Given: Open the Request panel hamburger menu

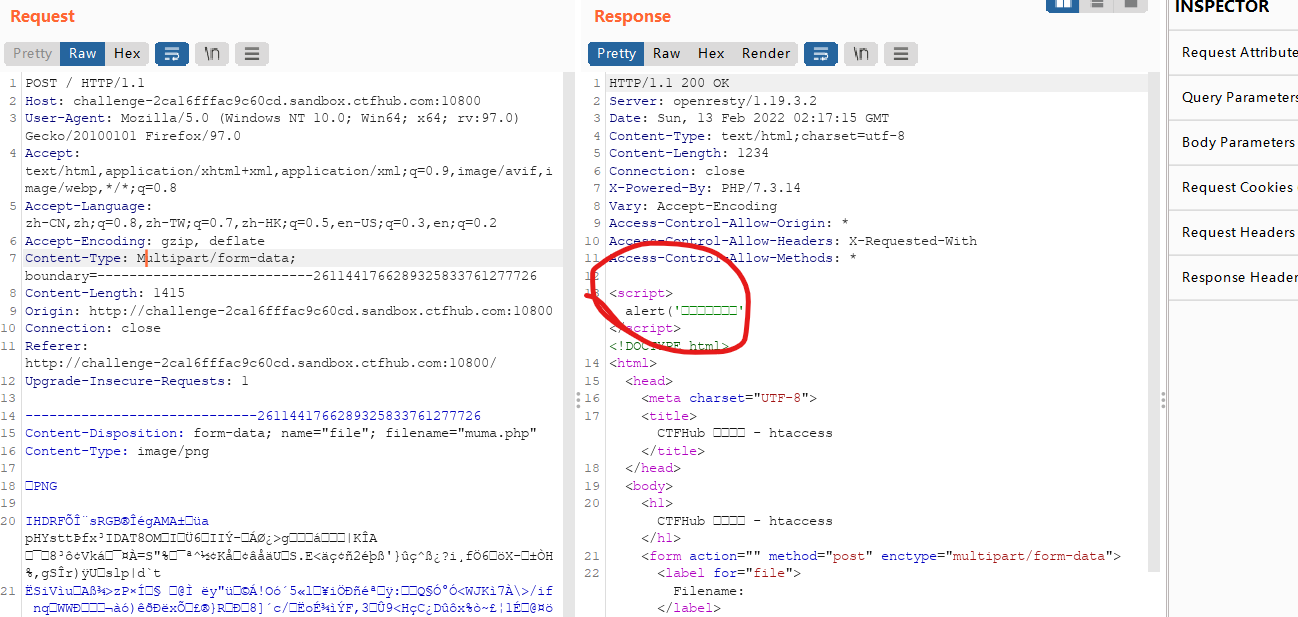Looking at the screenshot, I should tap(251, 53).
